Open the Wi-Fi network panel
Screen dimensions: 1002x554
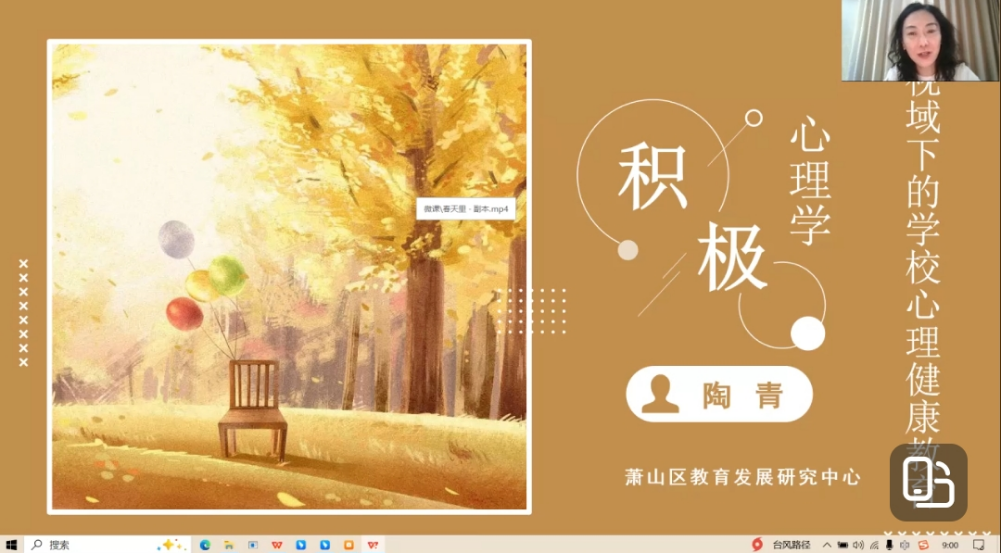[x=875, y=545]
